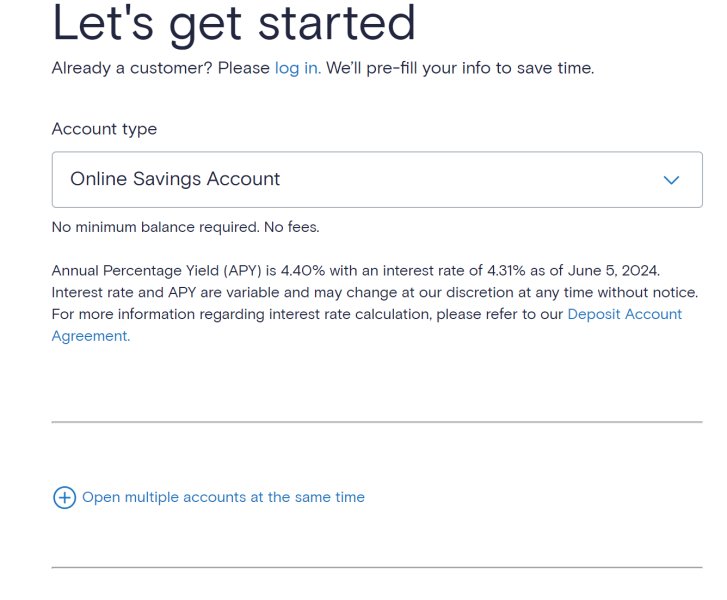This screenshot has height=600, width=727.
Task: Click the Let's get started heading
Action: coord(233,22)
